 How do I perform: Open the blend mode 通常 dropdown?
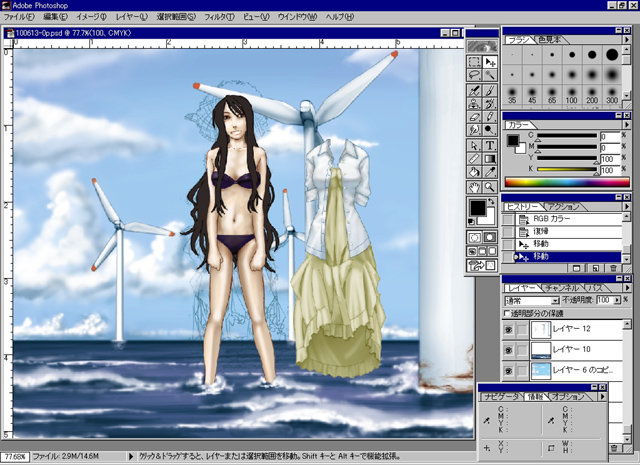point(555,301)
